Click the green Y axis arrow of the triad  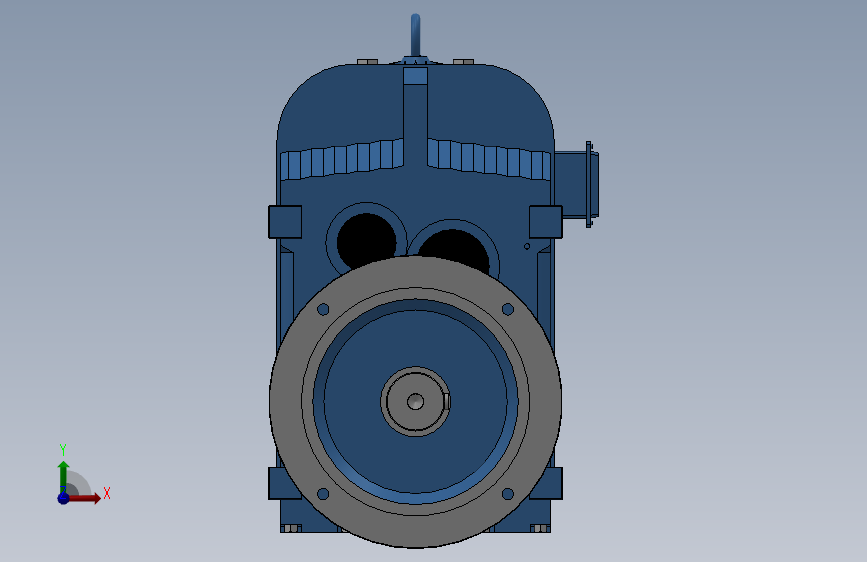pyautogui.click(x=64, y=476)
